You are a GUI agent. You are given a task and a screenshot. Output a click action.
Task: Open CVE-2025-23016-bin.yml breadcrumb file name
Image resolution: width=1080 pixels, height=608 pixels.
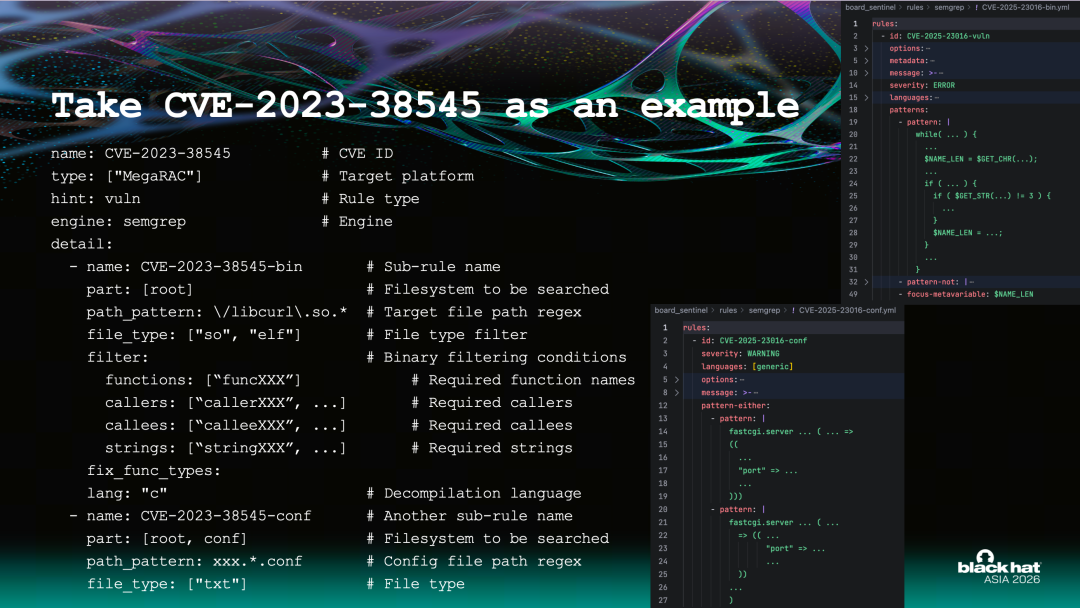[x=1026, y=7]
